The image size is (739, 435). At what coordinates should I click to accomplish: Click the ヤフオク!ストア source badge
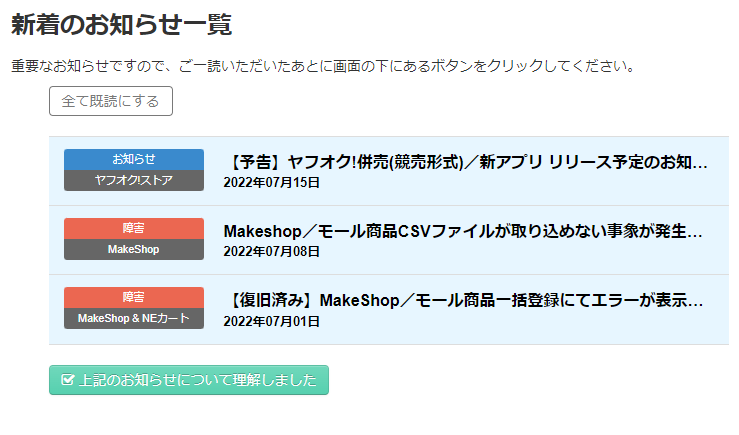(134, 180)
